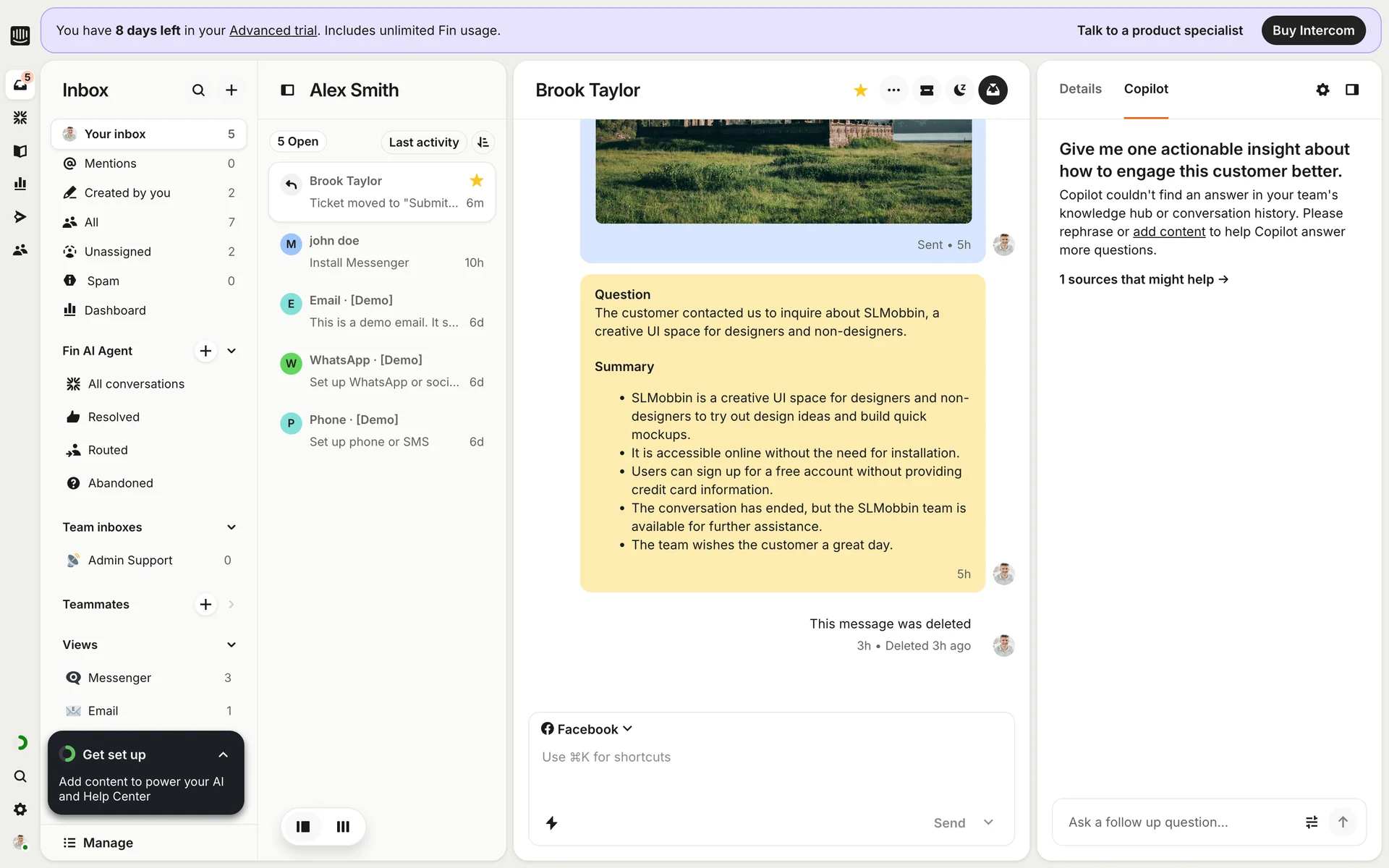Toggle the inbox list sidebar next to Alex Smith

[287, 90]
